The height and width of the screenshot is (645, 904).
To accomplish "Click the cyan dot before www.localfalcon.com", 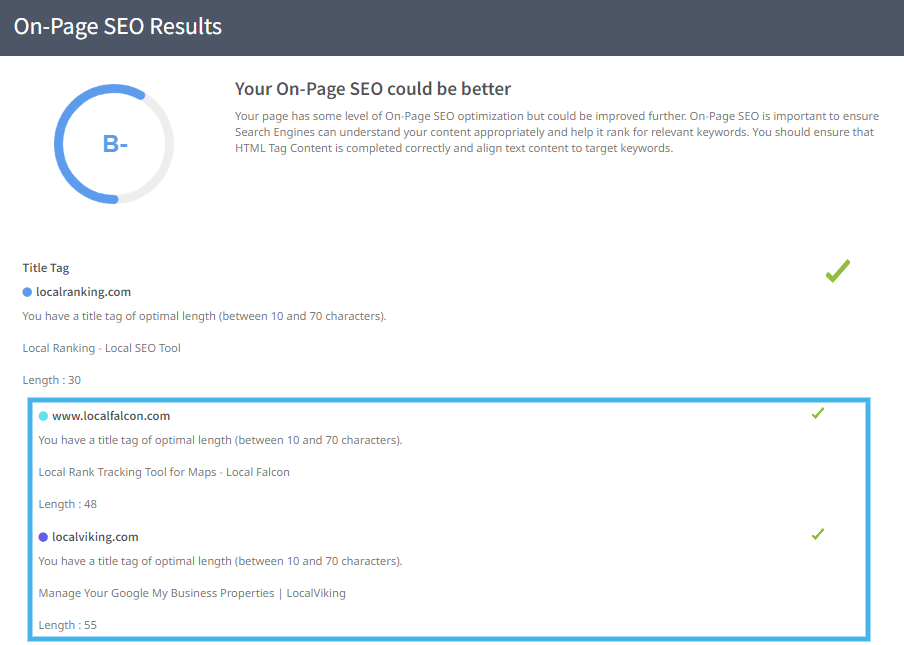I will point(43,416).
